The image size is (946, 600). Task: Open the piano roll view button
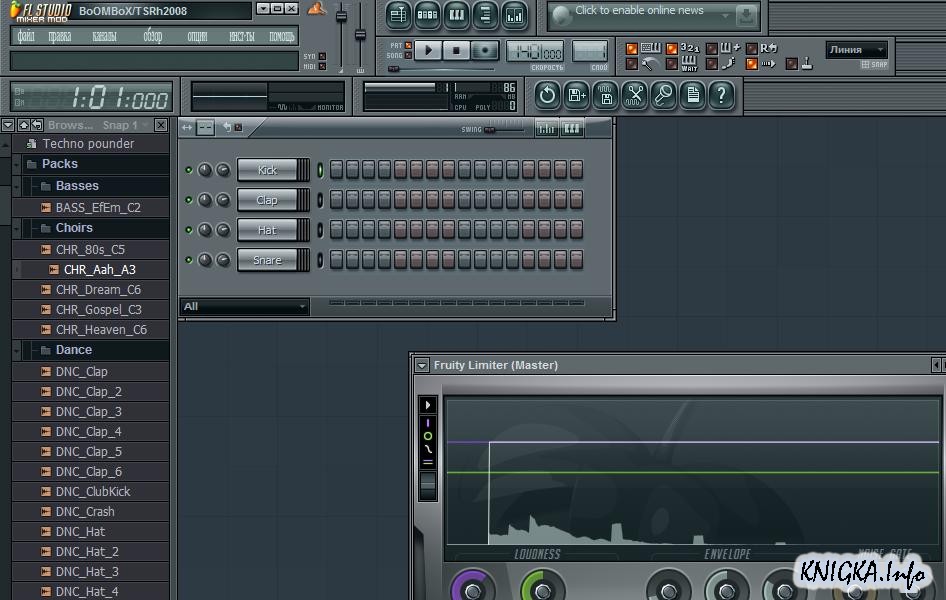(x=457, y=15)
